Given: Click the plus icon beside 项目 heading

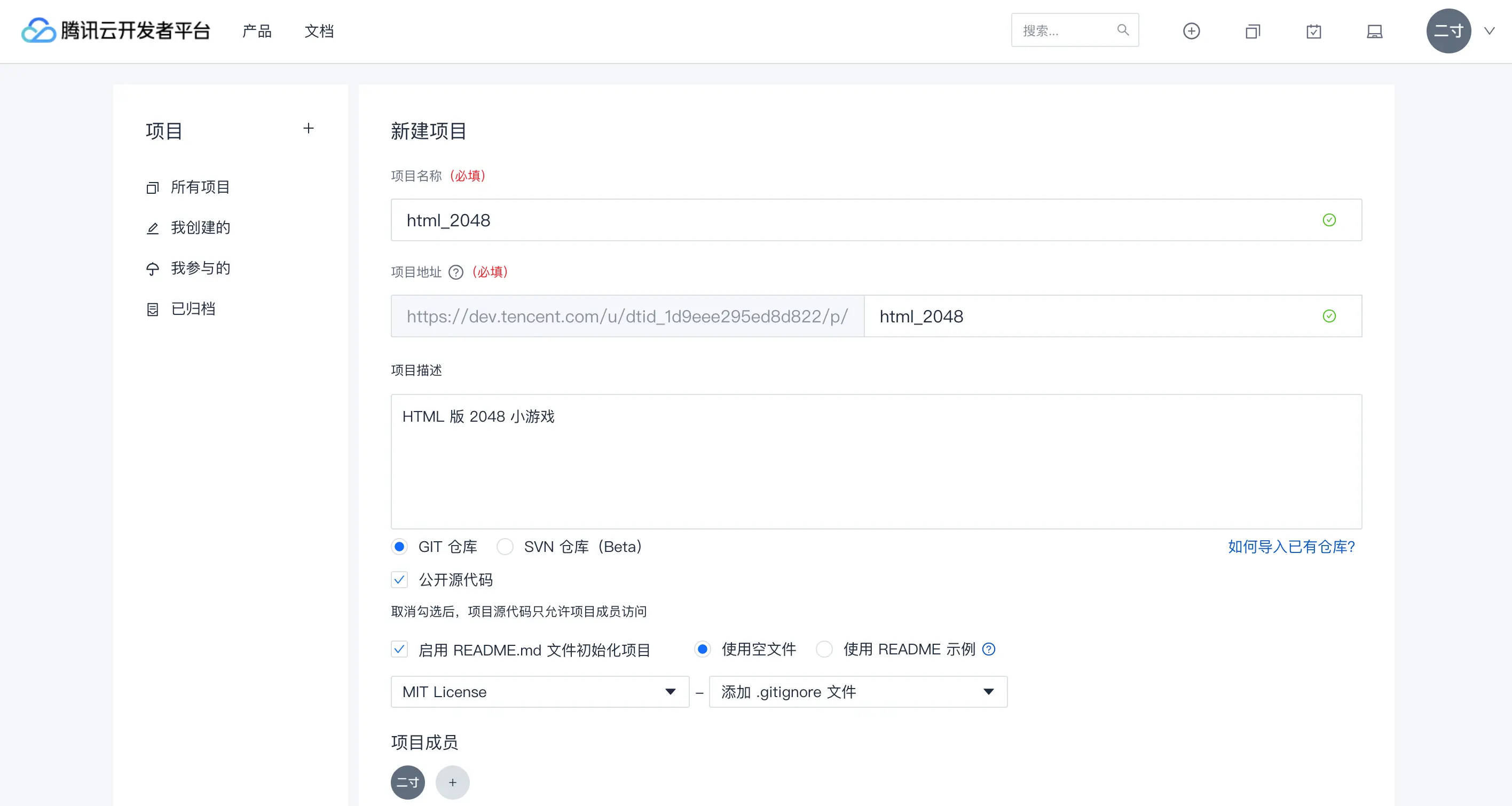Looking at the screenshot, I should click(309, 129).
